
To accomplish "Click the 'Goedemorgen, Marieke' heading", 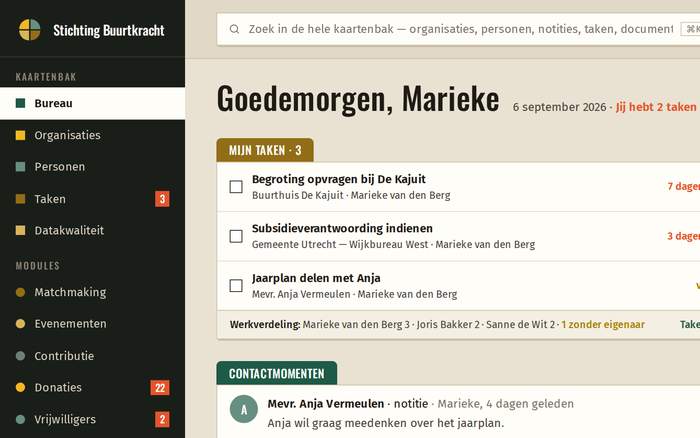I will (x=358, y=99).
